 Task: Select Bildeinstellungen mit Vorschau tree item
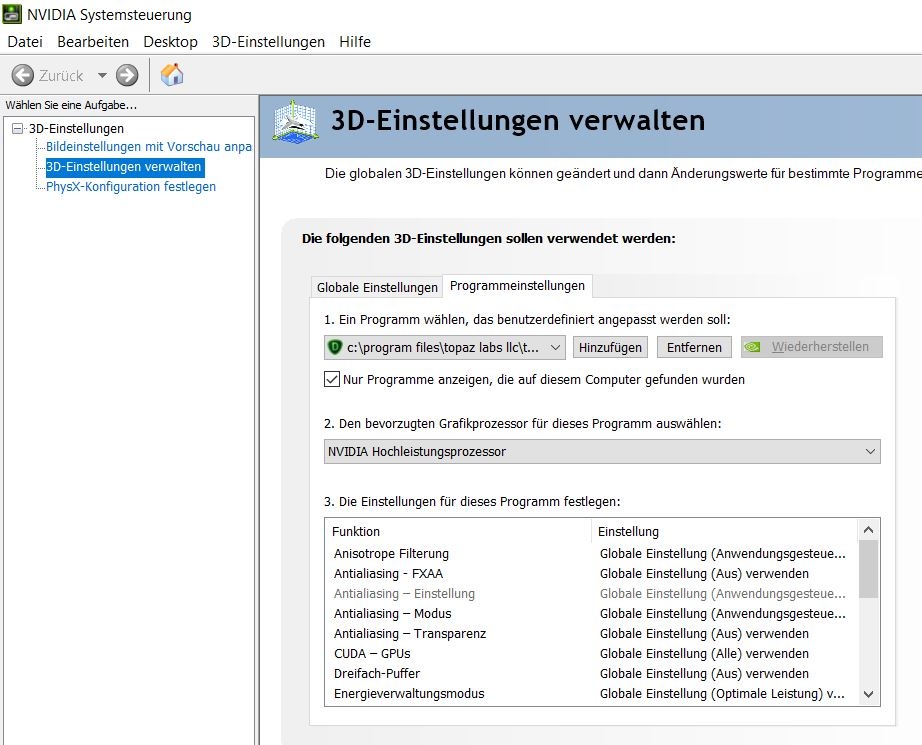point(148,147)
